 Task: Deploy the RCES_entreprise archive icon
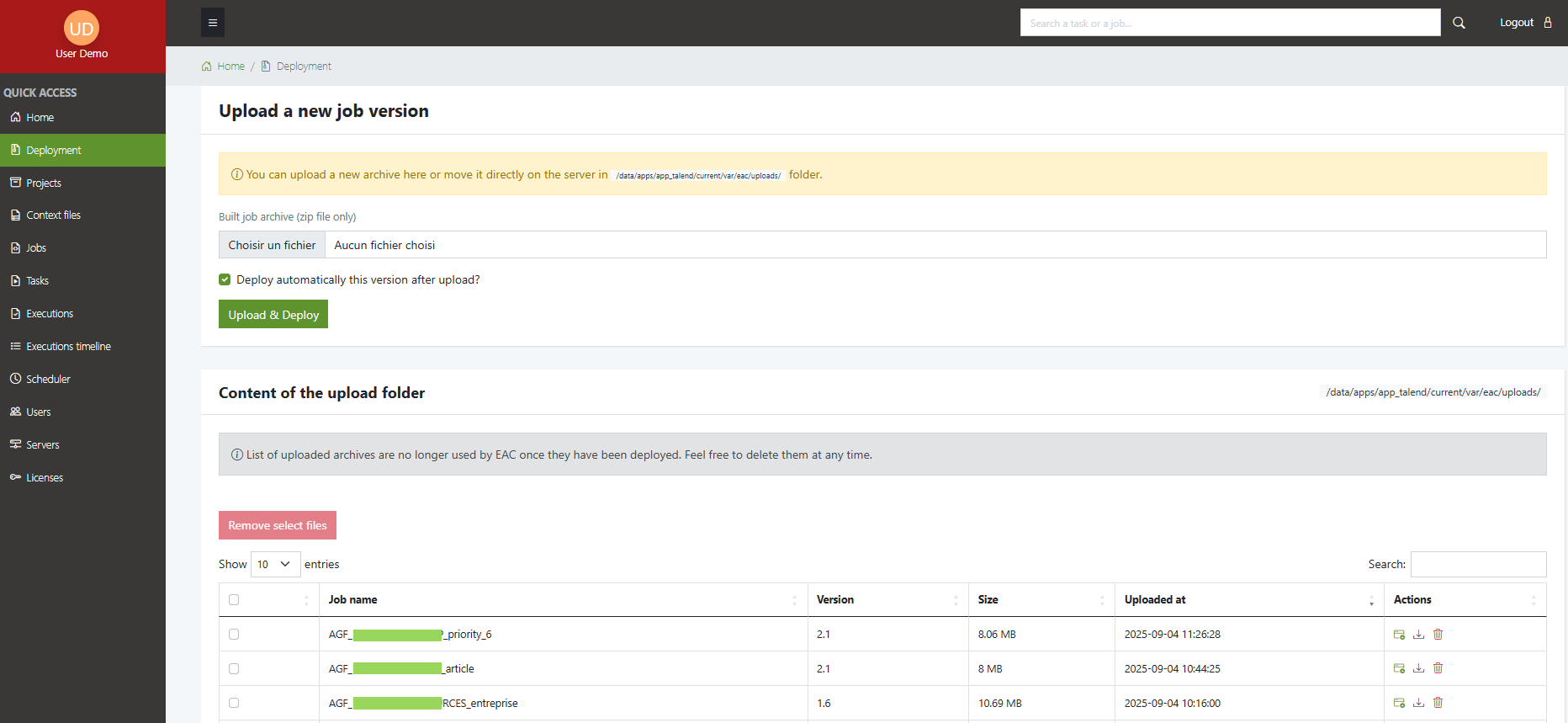coord(1399,703)
